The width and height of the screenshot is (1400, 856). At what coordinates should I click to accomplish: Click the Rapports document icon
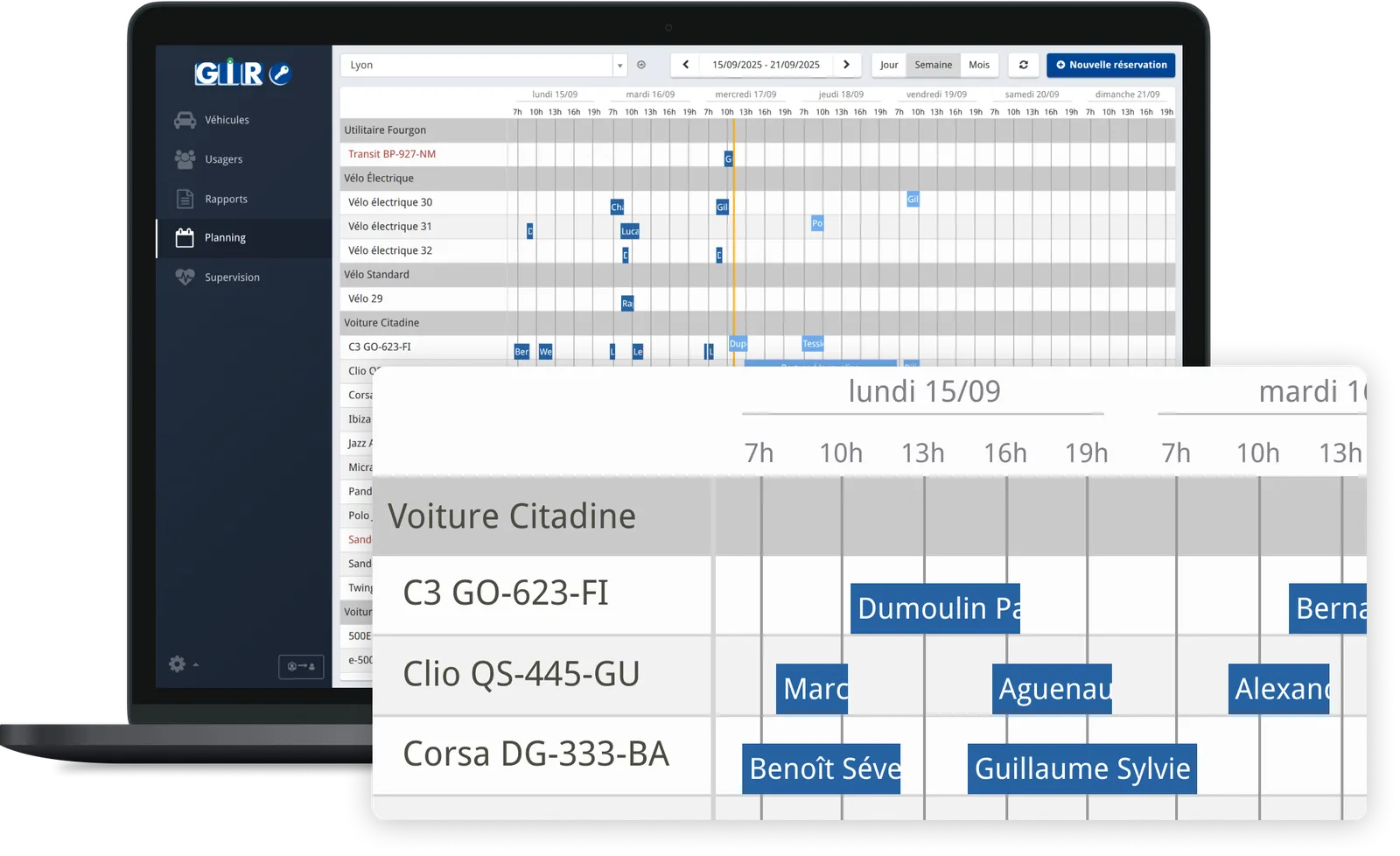[x=185, y=198]
